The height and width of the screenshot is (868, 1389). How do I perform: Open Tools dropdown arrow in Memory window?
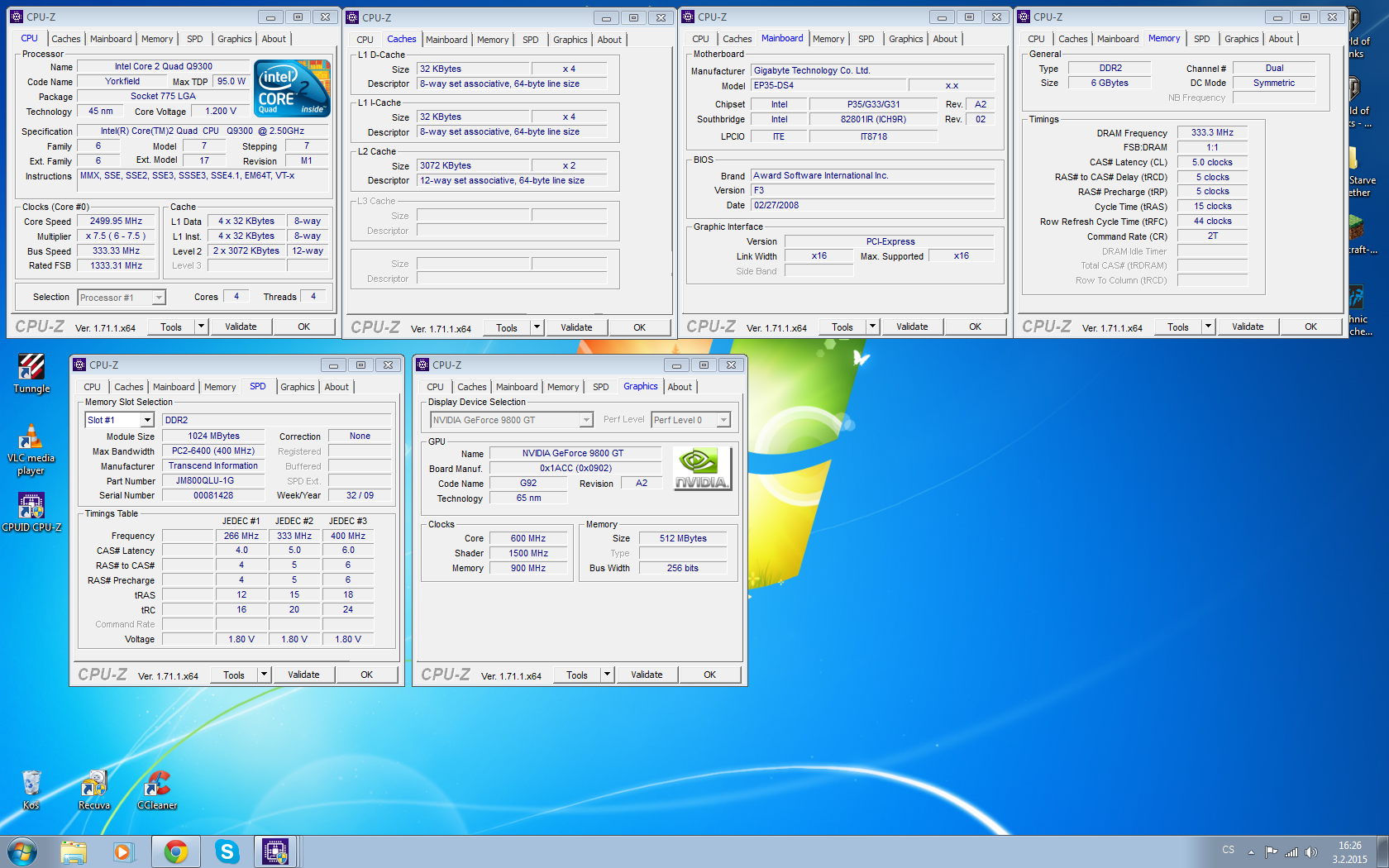tap(1208, 327)
